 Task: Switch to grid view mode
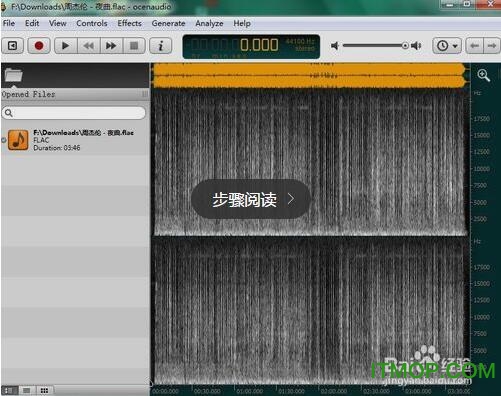tap(44, 390)
